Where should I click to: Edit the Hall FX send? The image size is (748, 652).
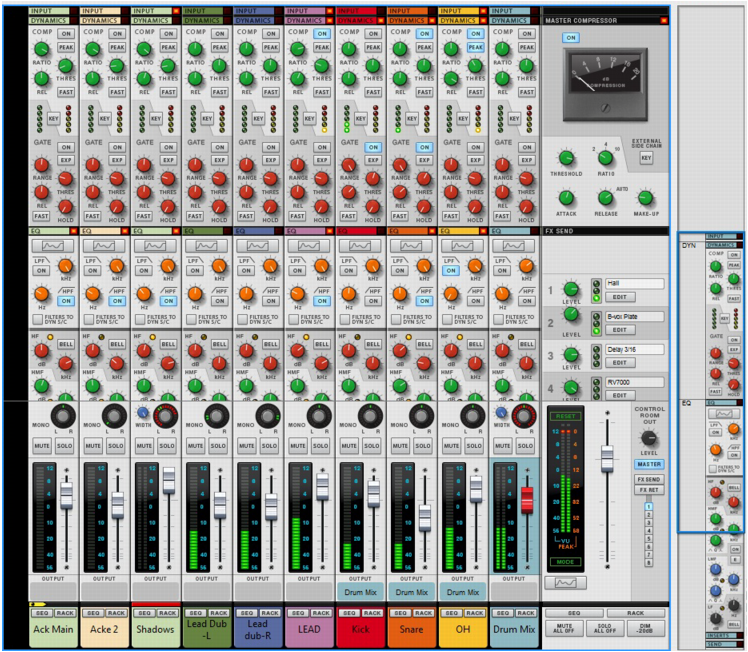[618, 297]
